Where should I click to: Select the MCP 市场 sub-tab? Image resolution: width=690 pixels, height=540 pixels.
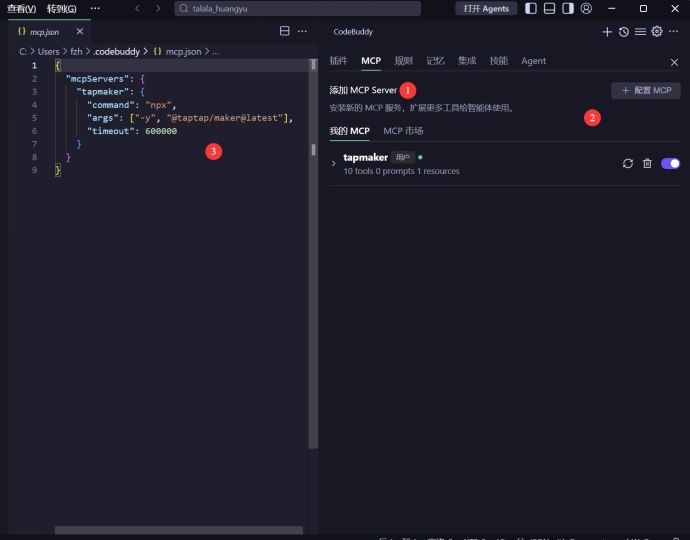point(403,131)
